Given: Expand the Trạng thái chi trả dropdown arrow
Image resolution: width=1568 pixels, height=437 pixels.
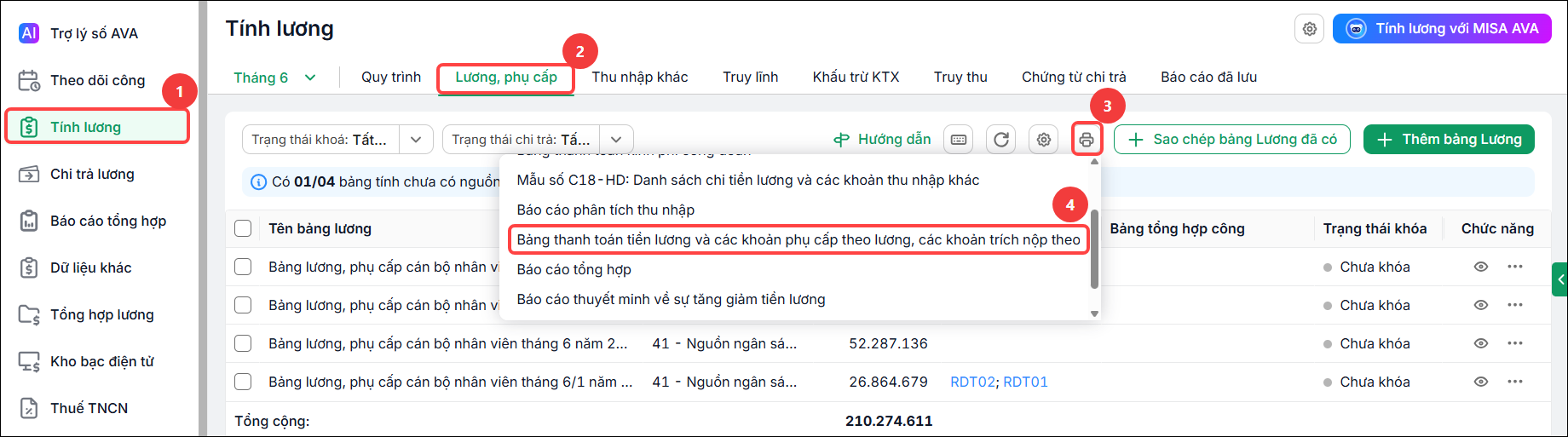Looking at the screenshot, I should pos(616,140).
